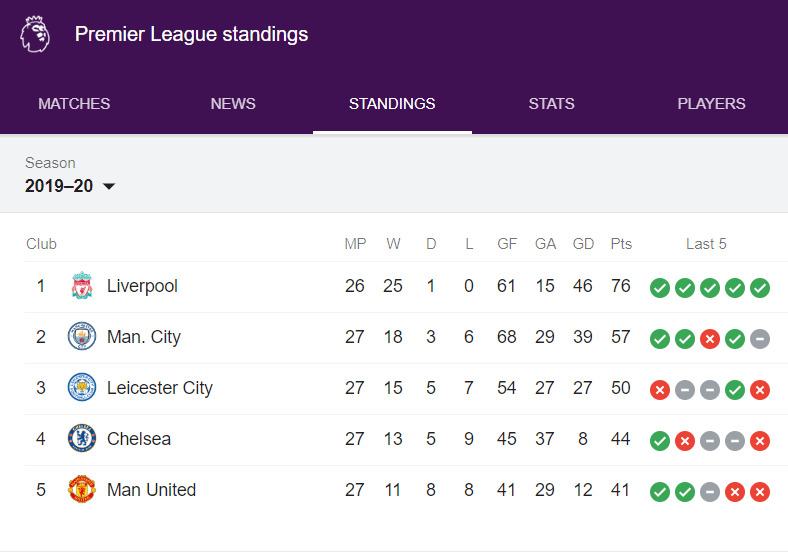
Task: Click Man United's grey draw icon
Action: tap(710, 492)
